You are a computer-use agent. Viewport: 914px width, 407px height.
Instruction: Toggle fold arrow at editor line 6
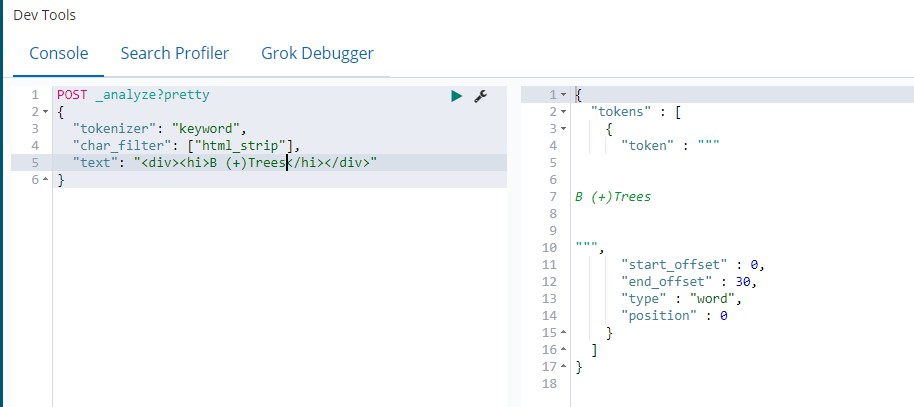(46, 180)
